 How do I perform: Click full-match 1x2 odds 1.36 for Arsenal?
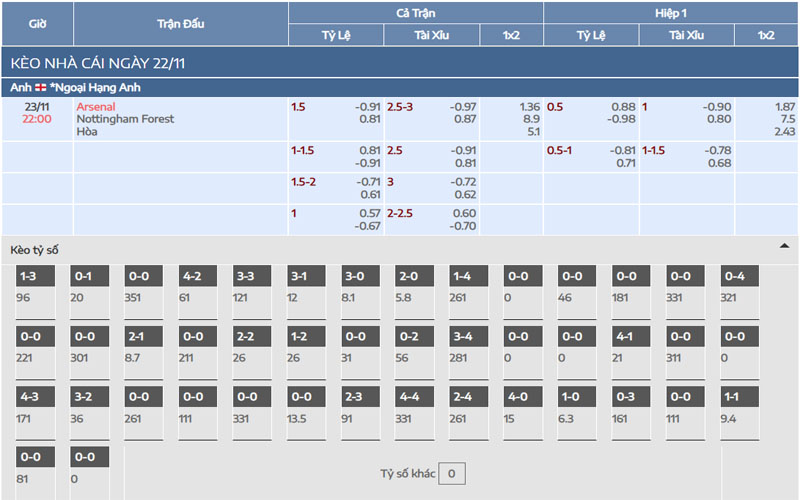tap(530, 107)
